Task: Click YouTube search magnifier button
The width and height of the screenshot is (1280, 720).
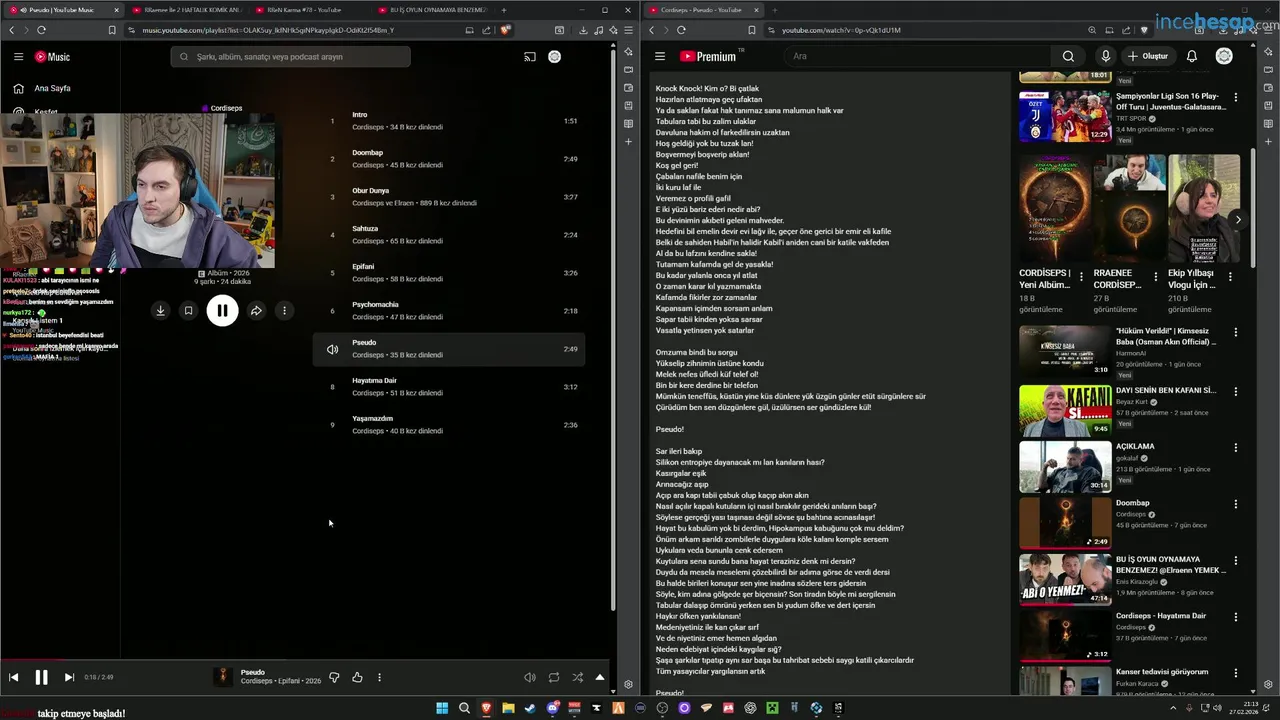Action: point(1068,56)
